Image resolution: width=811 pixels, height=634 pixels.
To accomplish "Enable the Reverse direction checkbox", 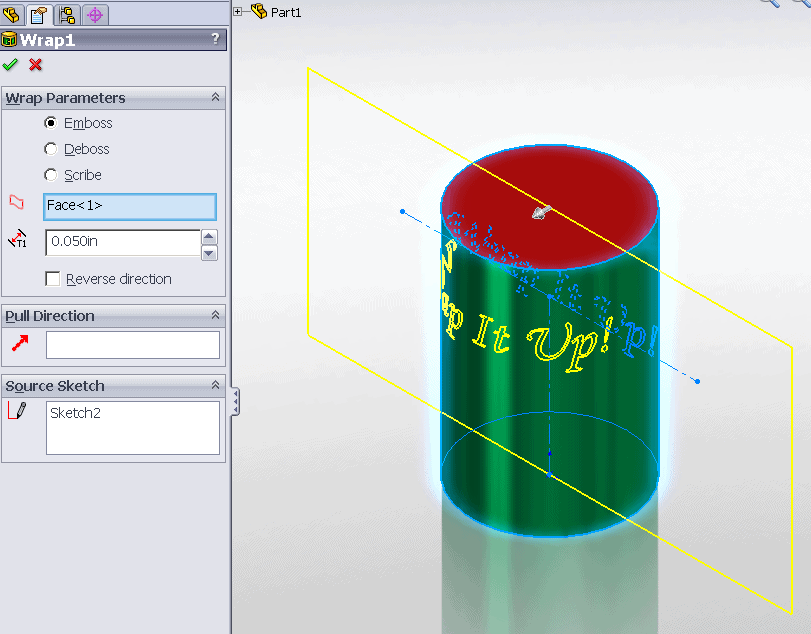I will click(x=52, y=279).
